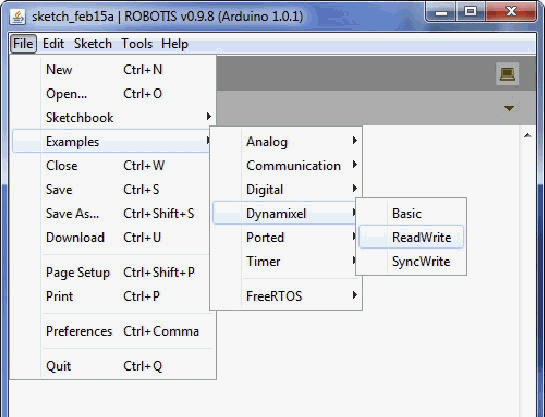The width and height of the screenshot is (545, 417).
Task: Expand the FreeRTOS examples submenu
Action: (x=287, y=296)
